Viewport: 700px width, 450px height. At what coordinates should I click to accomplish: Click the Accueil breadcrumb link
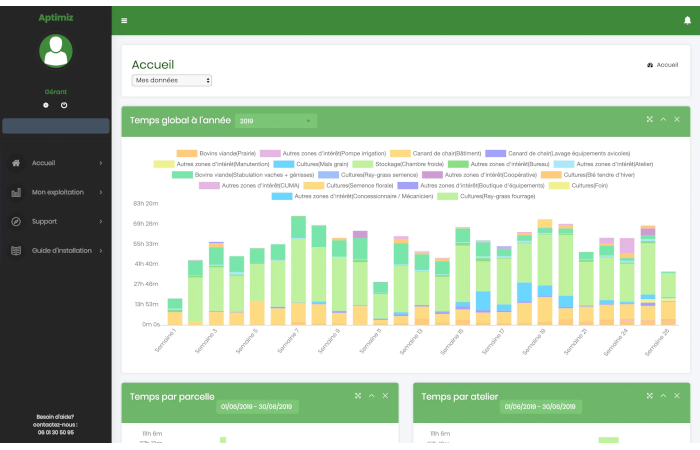click(x=667, y=65)
